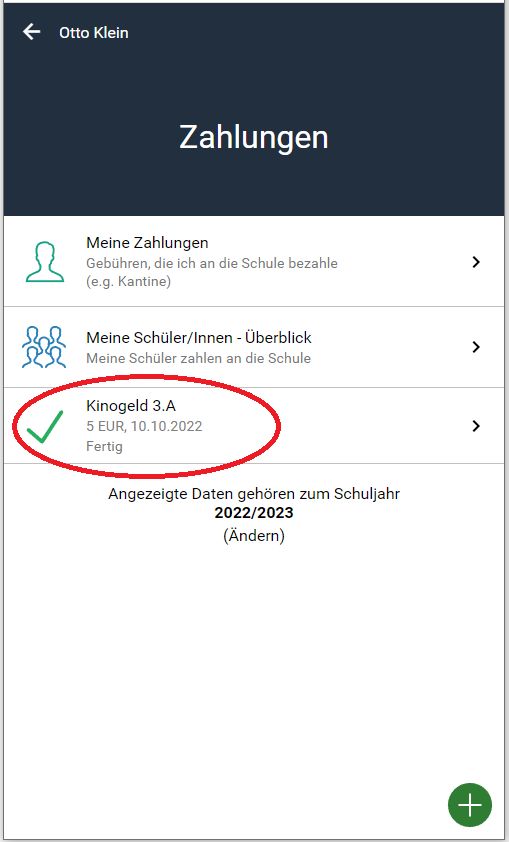Viewport: 509px width, 842px height.
Task: Add a new payment with the green plus button
Action: pyautogui.click(x=470, y=805)
